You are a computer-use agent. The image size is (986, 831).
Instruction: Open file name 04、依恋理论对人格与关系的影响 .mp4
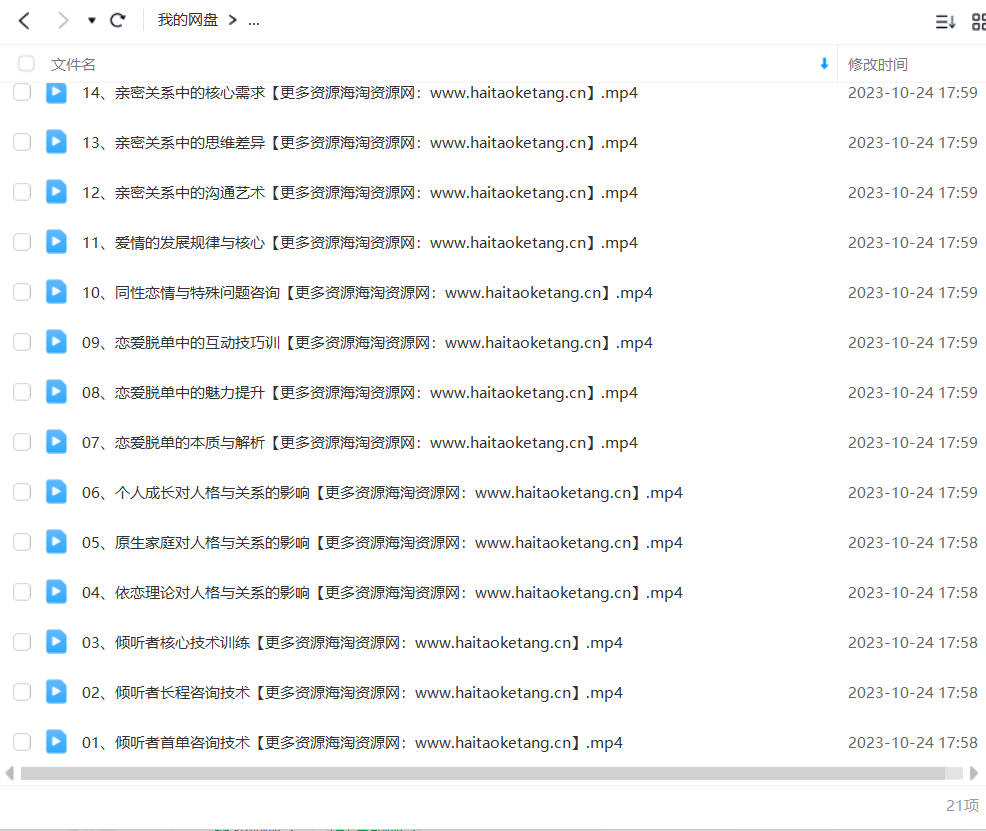[x=382, y=592]
